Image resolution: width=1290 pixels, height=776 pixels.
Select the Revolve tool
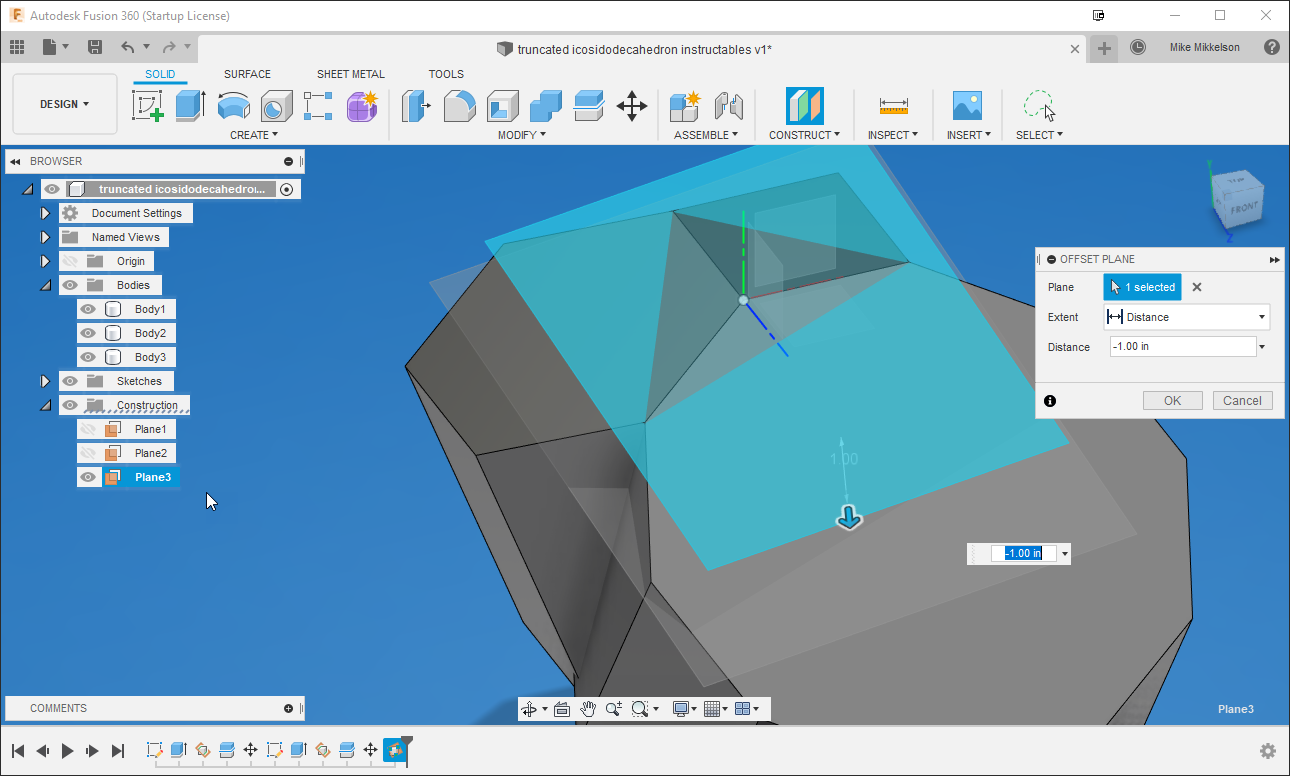pos(234,105)
